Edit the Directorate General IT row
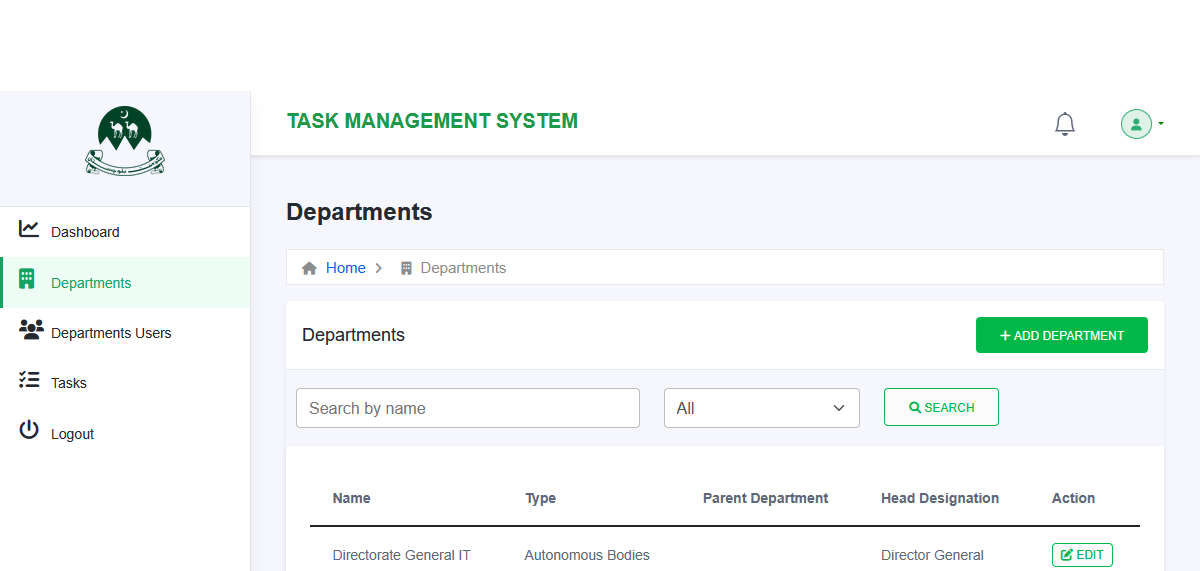The image size is (1200, 571). [x=1082, y=555]
